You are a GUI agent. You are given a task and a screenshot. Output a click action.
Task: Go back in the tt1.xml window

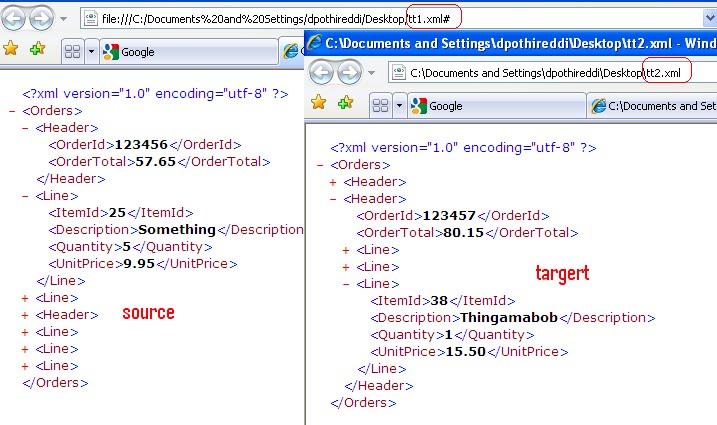13,19
